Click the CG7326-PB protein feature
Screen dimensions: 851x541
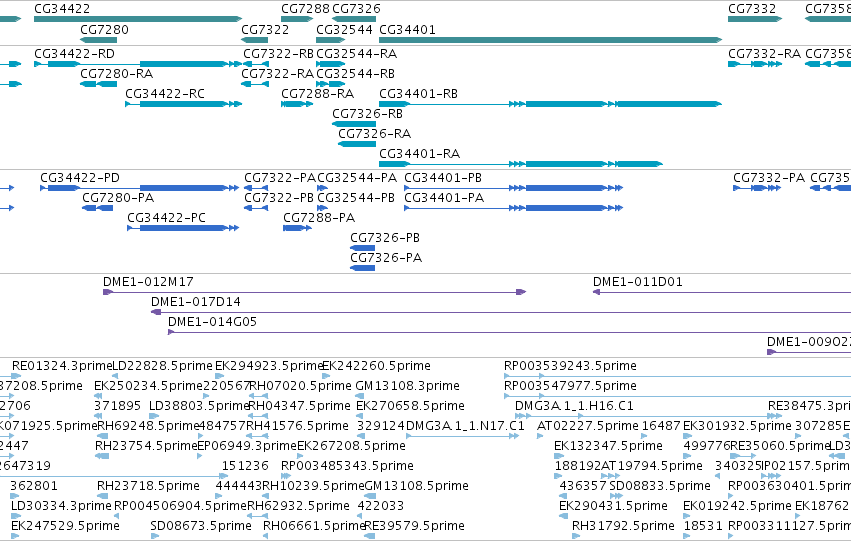(363, 248)
